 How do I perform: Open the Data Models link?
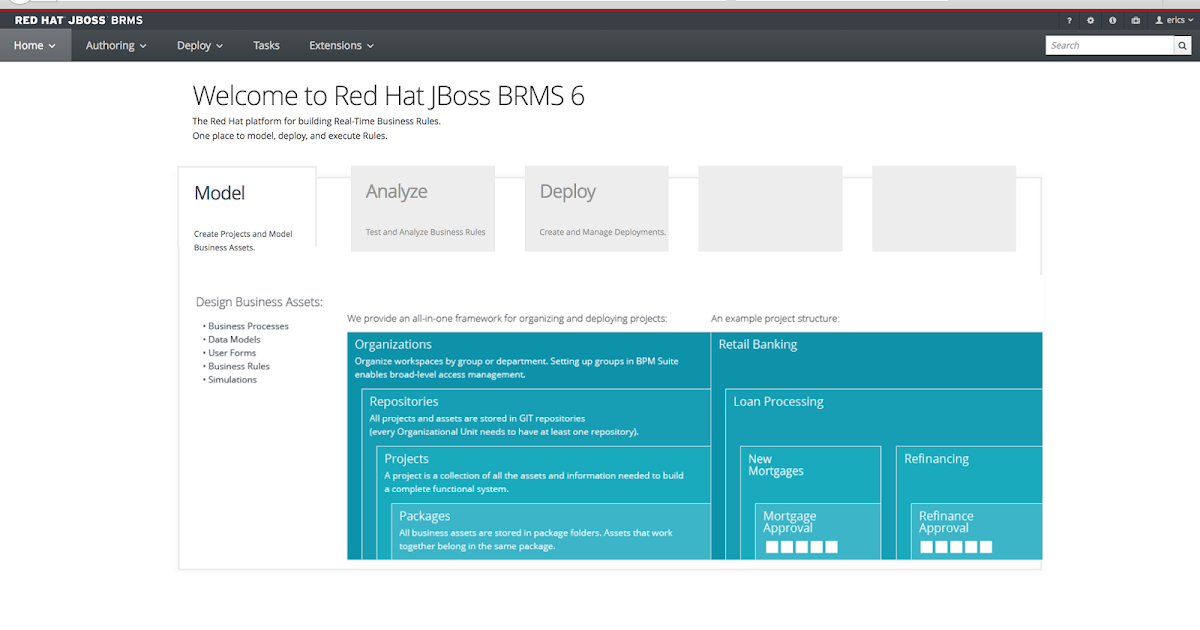tap(237, 339)
